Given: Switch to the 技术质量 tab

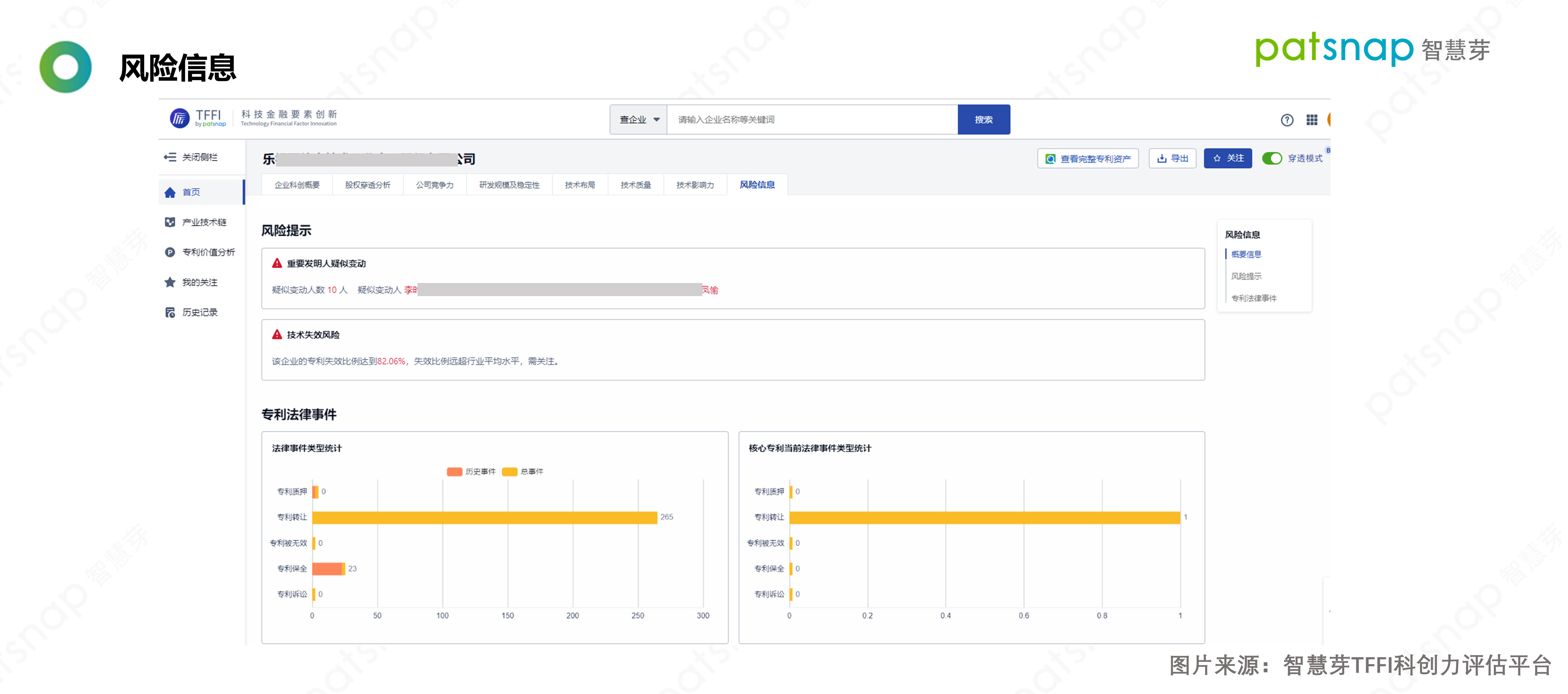Looking at the screenshot, I should point(636,185).
